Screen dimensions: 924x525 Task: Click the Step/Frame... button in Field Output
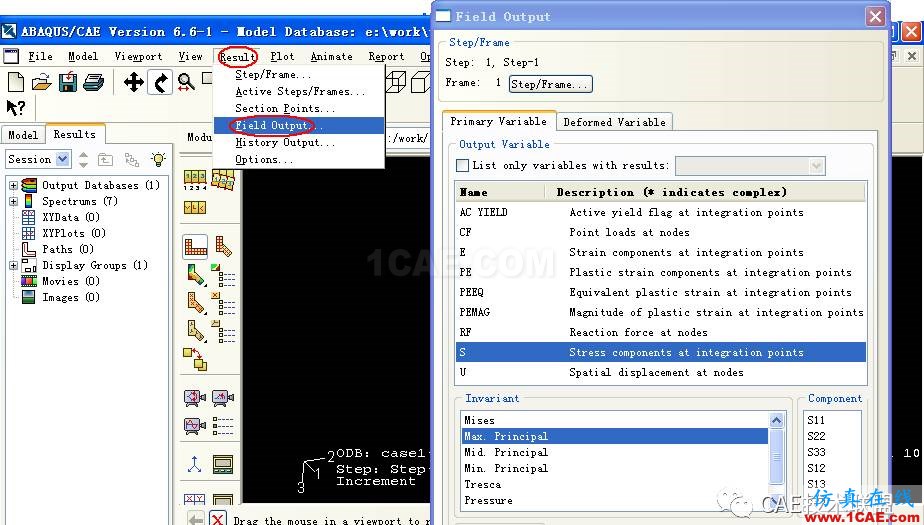click(x=550, y=84)
